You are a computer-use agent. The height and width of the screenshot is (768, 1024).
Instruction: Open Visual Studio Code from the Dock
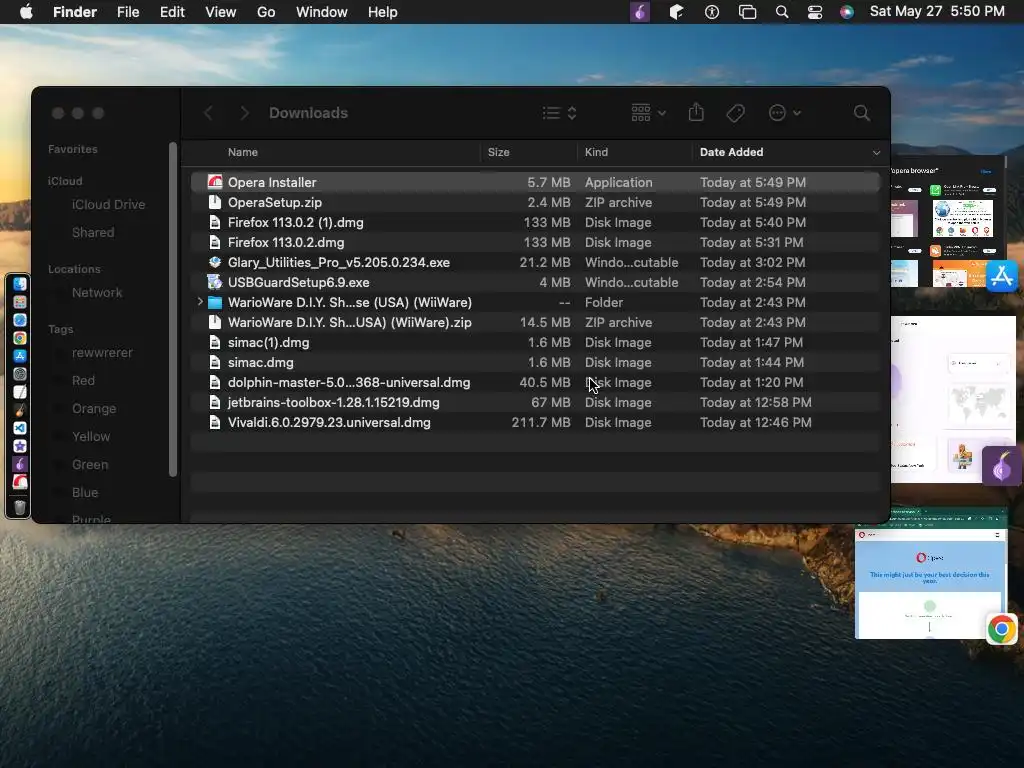pos(20,428)
